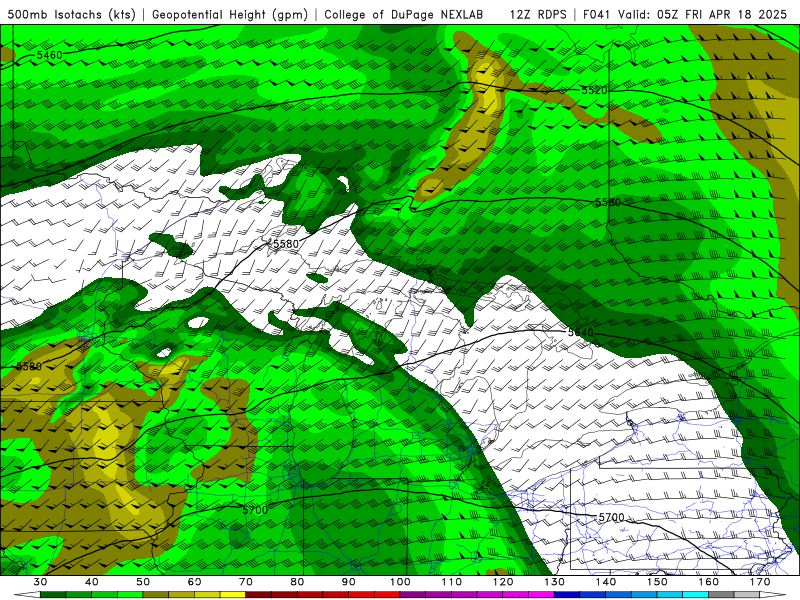Click the 5640 height contour label
The height and width of the screenshot is (600, 800).
tap(581, 333)
